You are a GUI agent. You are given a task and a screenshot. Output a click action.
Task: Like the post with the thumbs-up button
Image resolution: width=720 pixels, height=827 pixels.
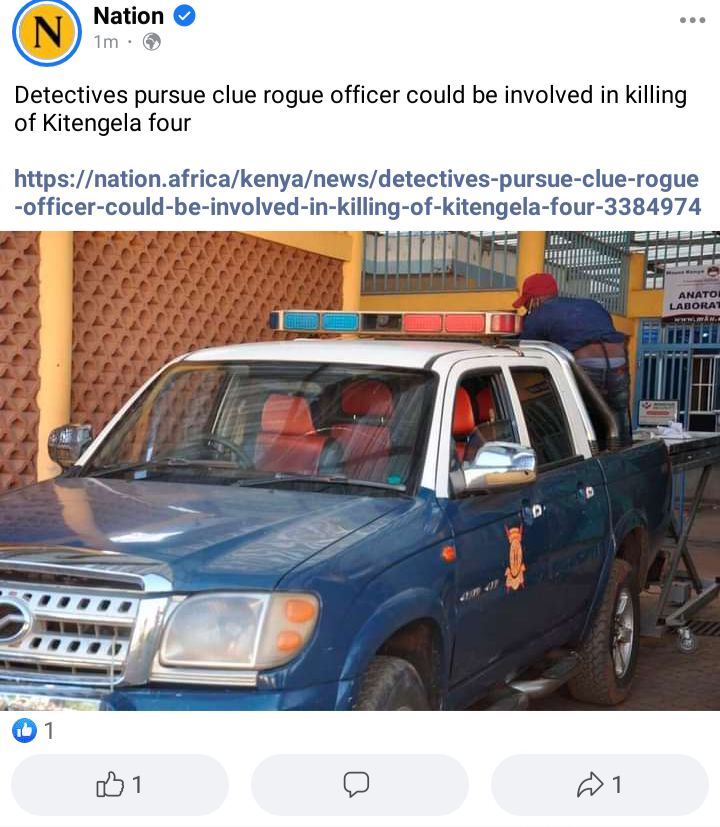120,785
